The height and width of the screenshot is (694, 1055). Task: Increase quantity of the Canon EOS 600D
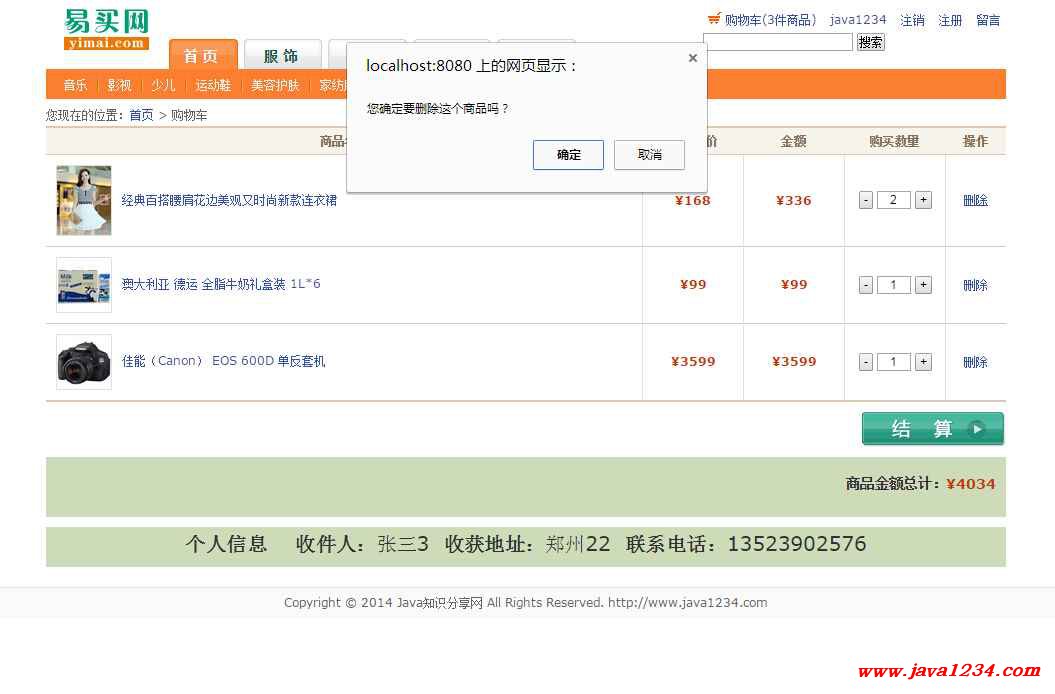(923, 362)
